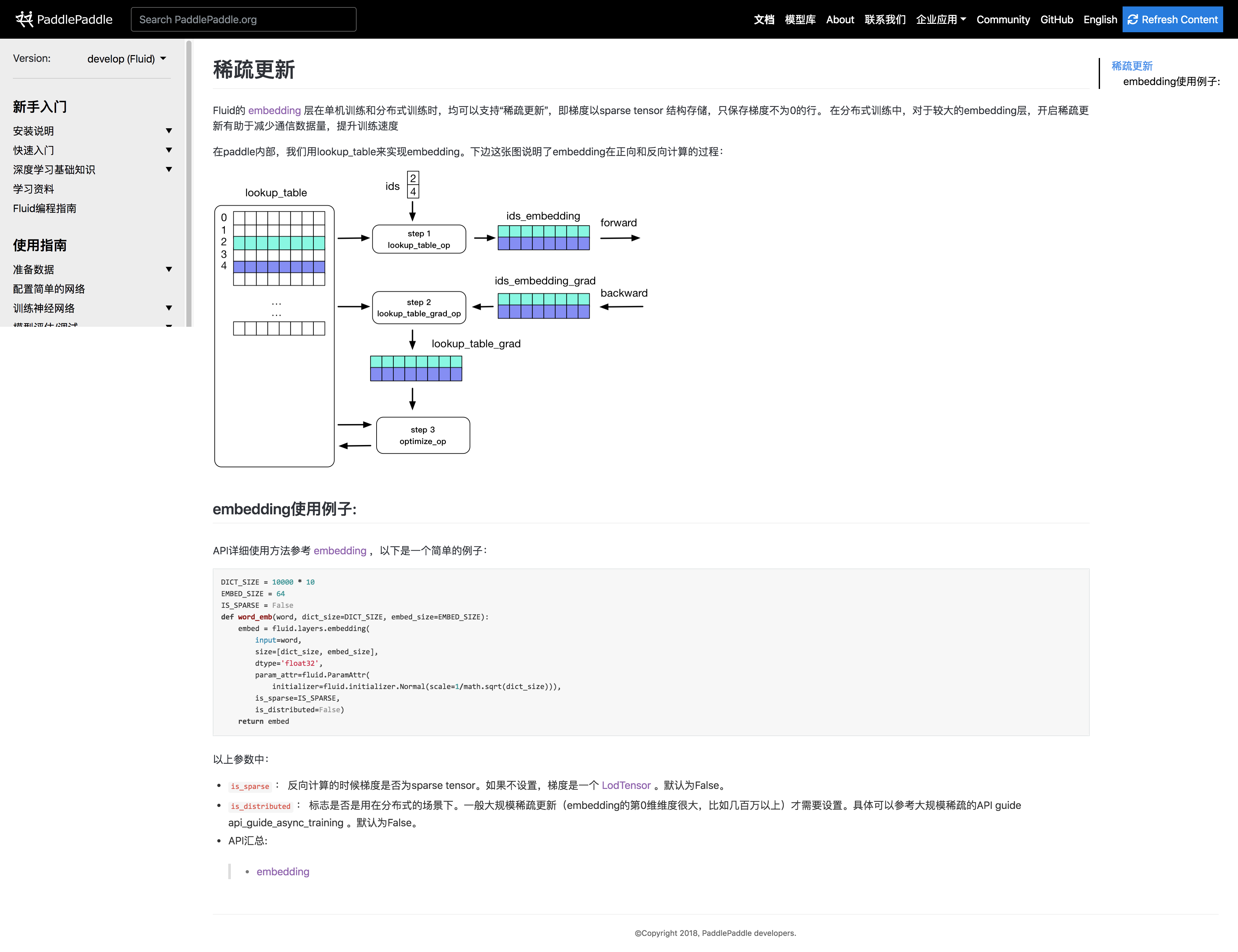The height and width of the screenshot is (952, 1238).
Task: Open the 文档 menu item
Action: coord(763,19)
